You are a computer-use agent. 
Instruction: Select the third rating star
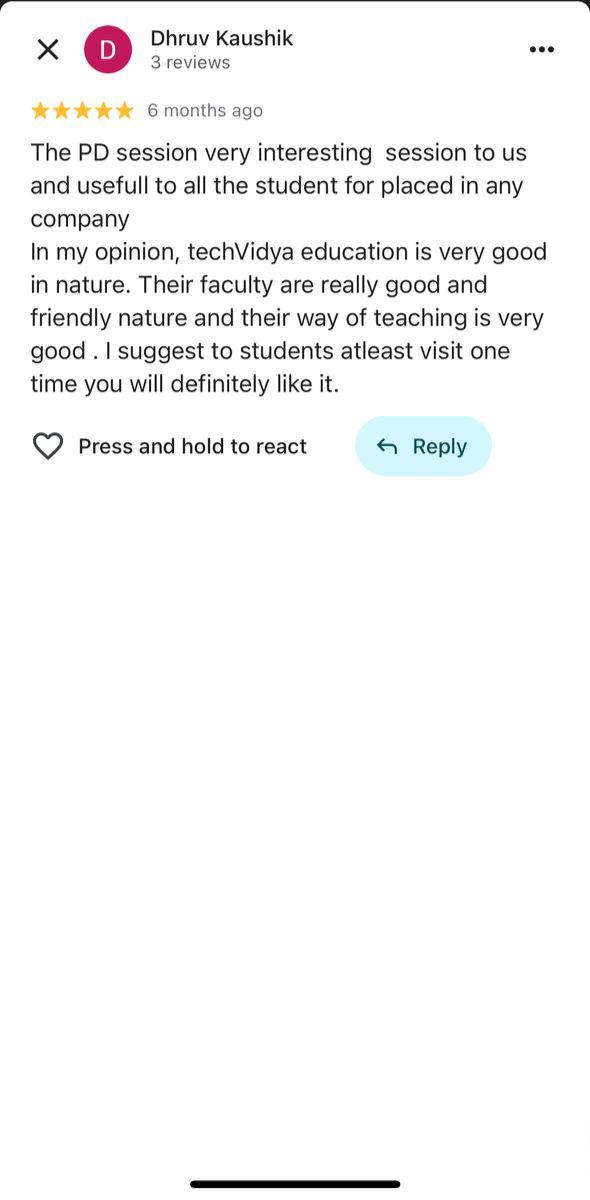(x=82, y=110)
